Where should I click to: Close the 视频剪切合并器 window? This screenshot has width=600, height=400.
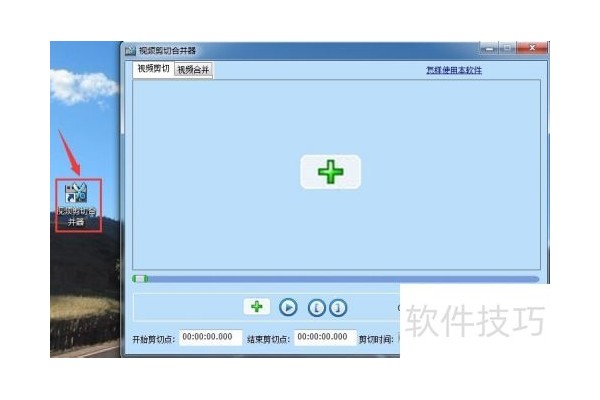click(532, 48)
